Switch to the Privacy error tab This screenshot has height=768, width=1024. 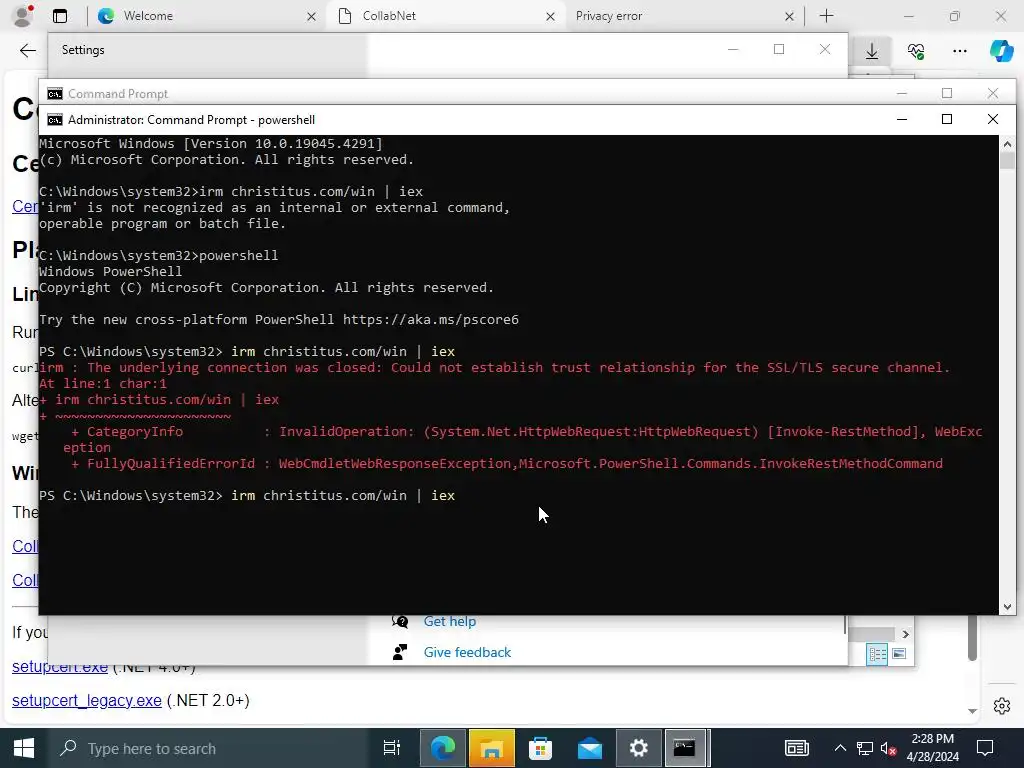[x=683, y=16]
